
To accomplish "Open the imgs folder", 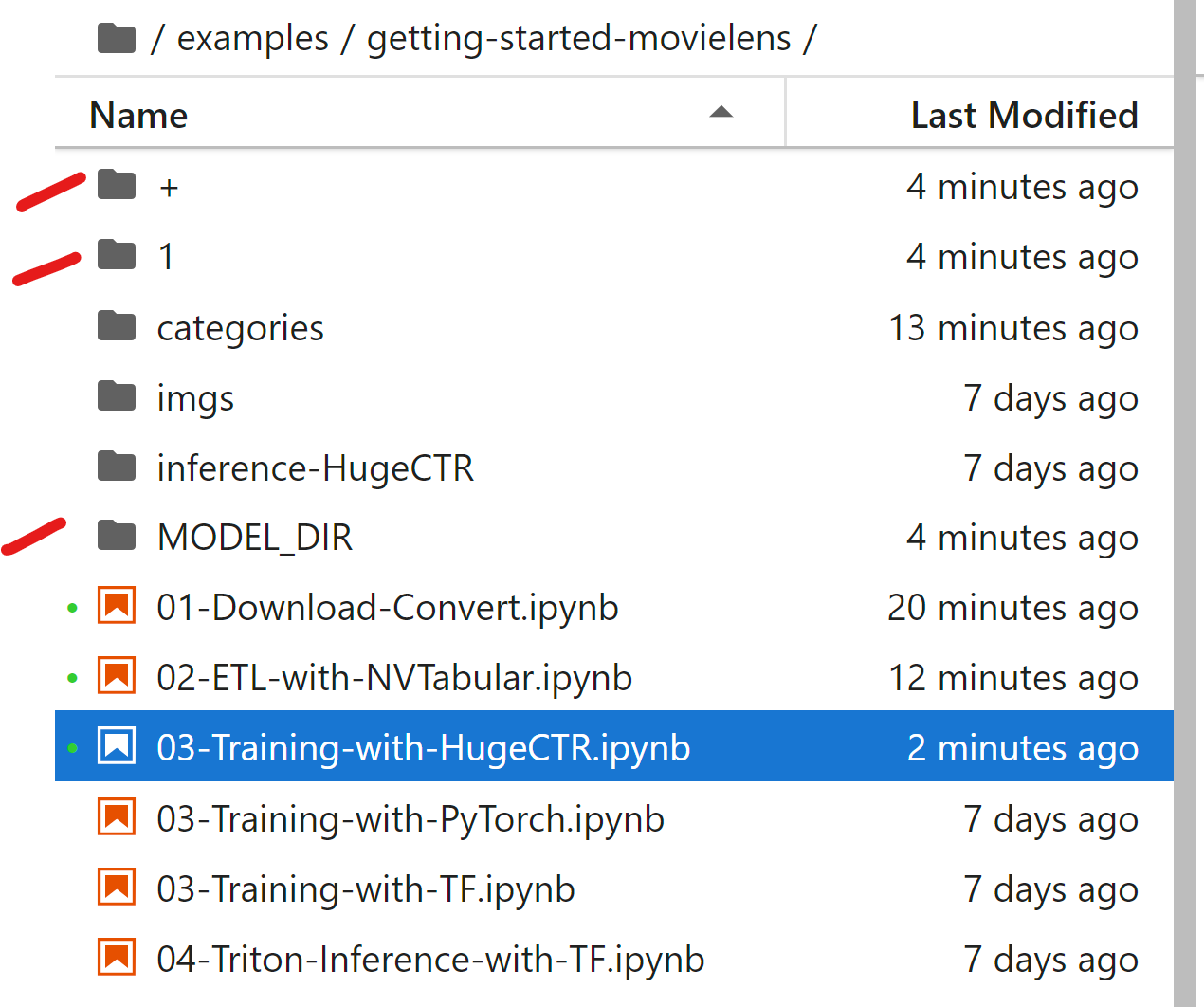I will click(195, 397).
